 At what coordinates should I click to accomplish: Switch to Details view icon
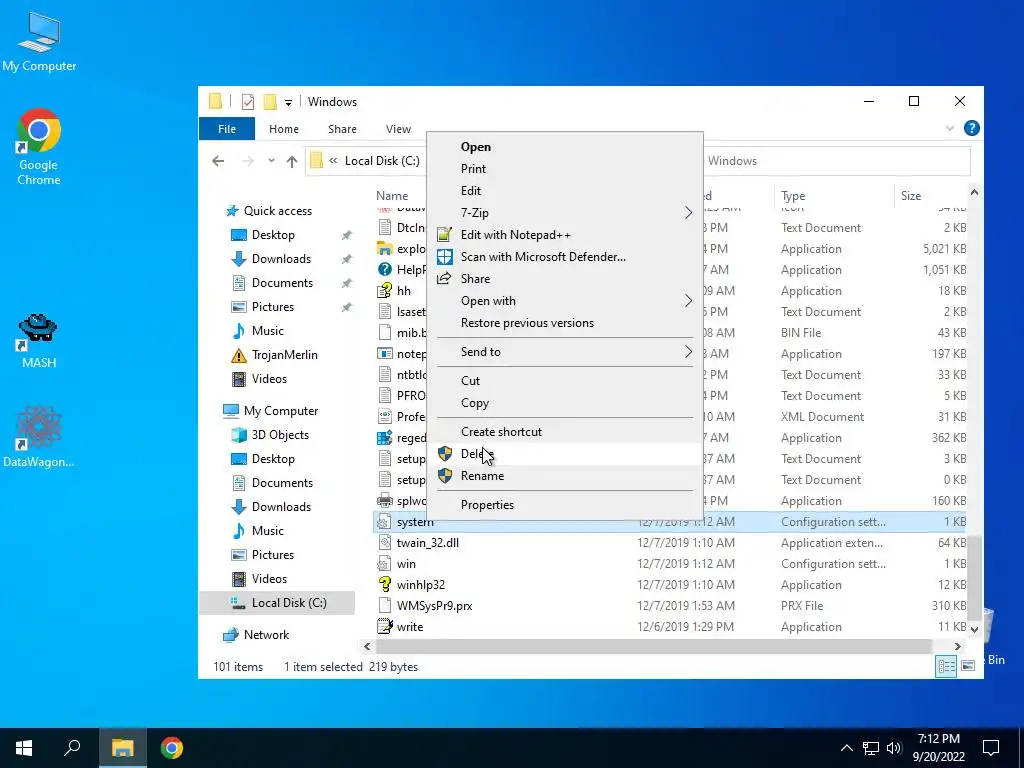click(946, 666)
